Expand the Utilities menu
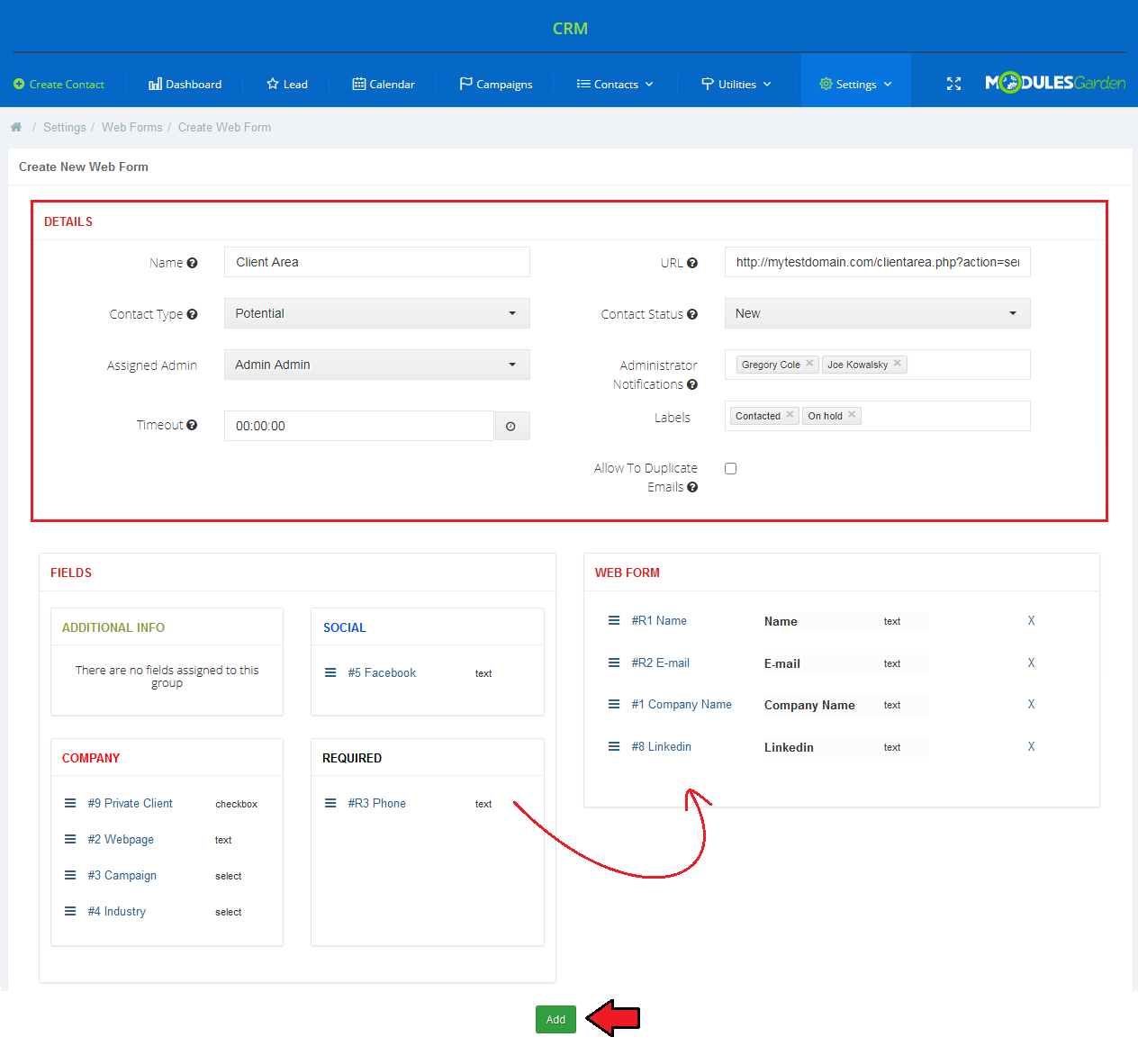The width and height of the screenshot is (1138, 1064). point(736,84)
